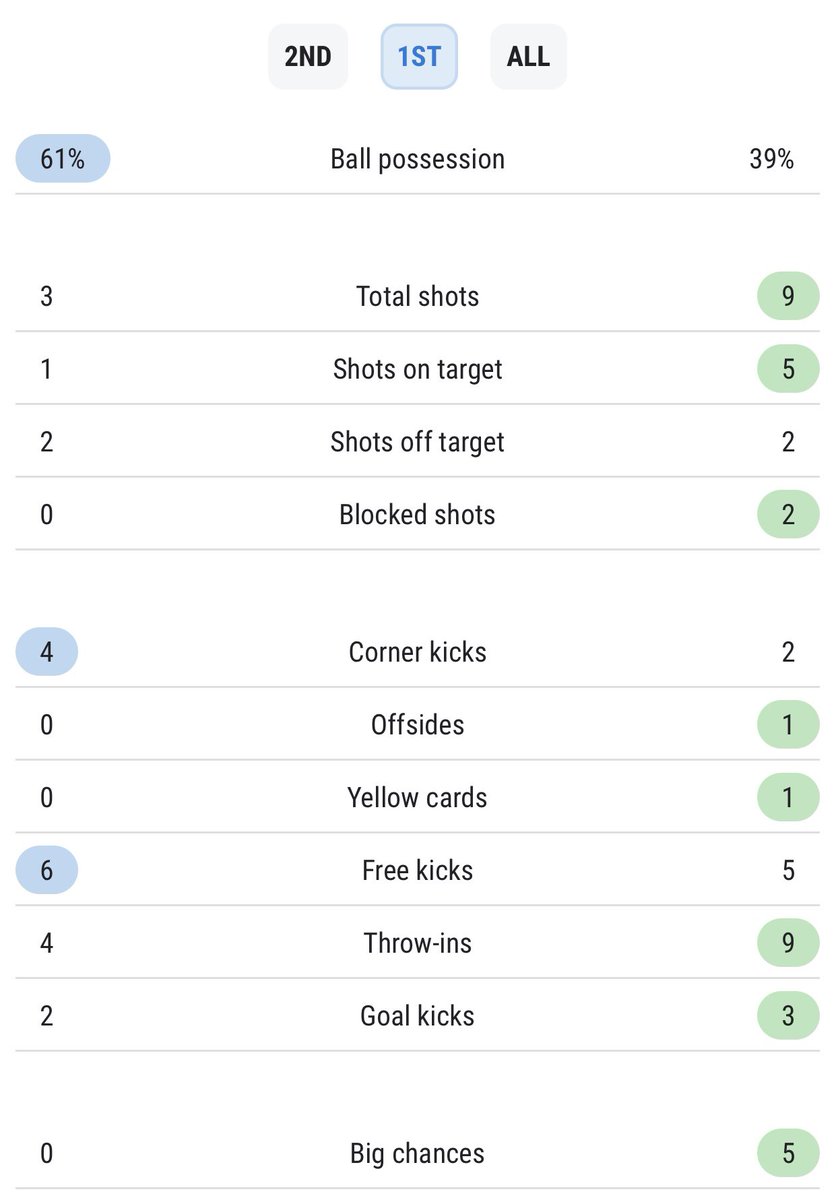The height and width of the screenshot is (1200, 836).
Task: Select the Ball possession label
Action: pyautogui.click(x=418, y=159)
